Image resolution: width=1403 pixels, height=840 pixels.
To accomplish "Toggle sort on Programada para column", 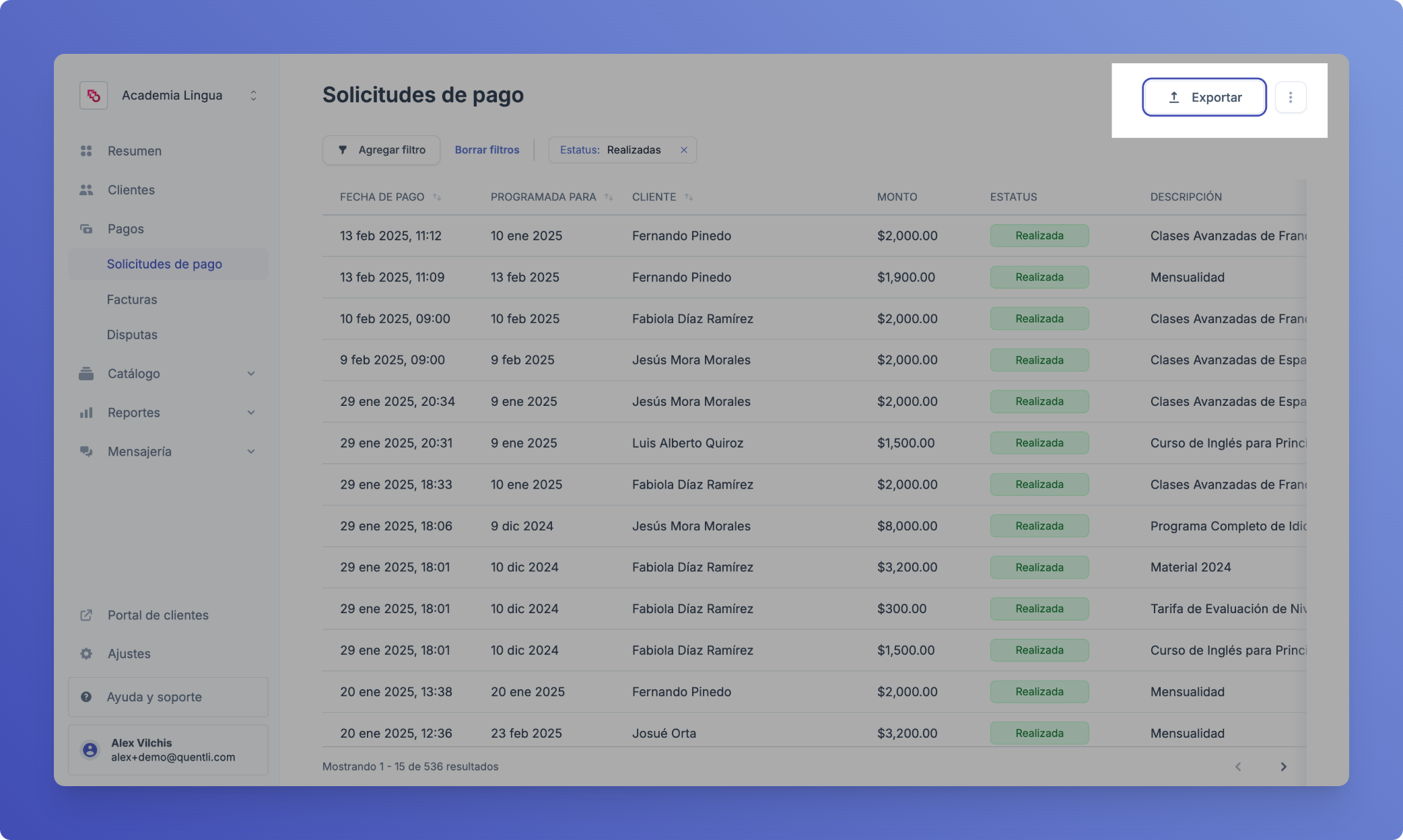I will point(609,197).
